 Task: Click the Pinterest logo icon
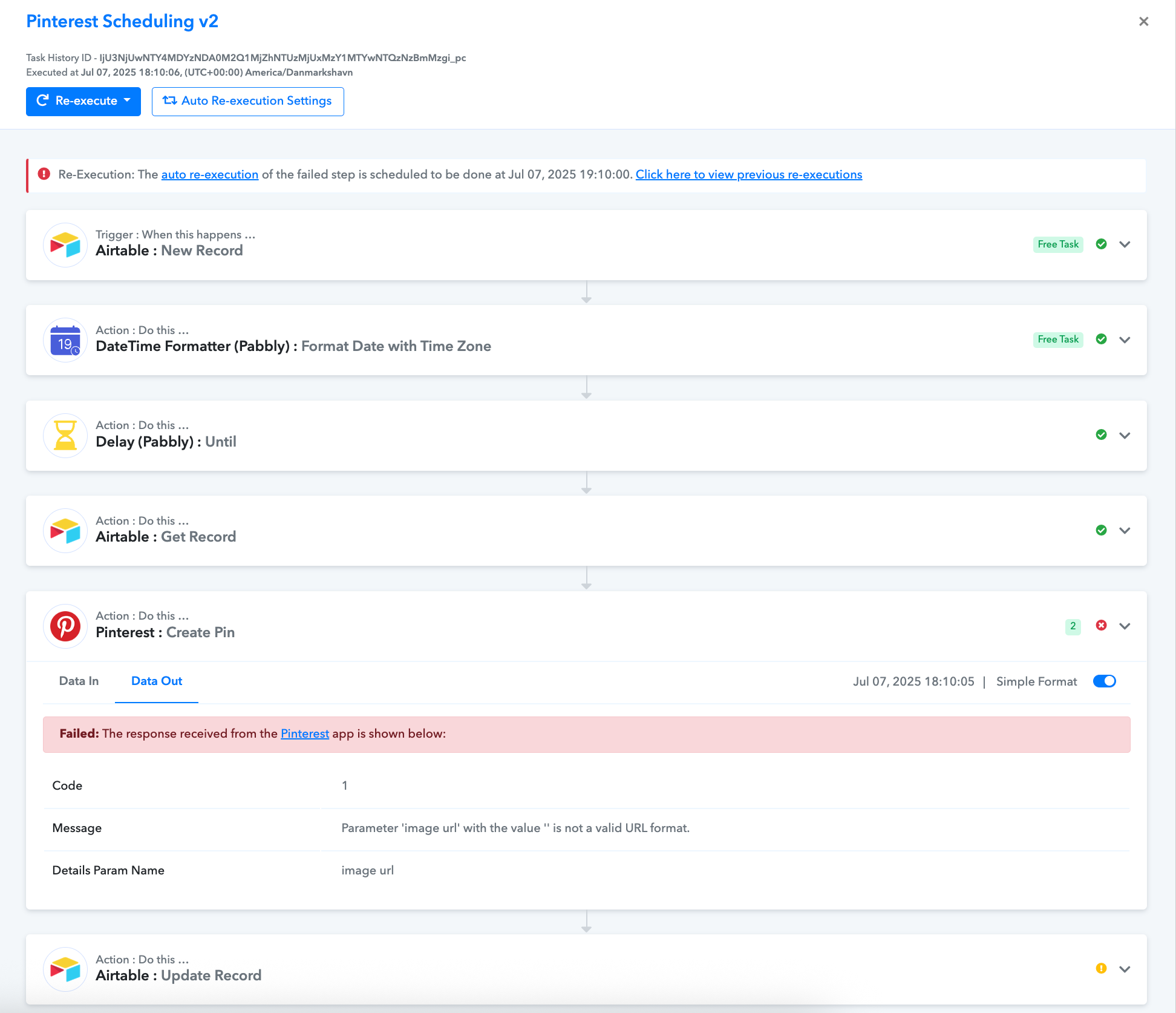[65, 626]
